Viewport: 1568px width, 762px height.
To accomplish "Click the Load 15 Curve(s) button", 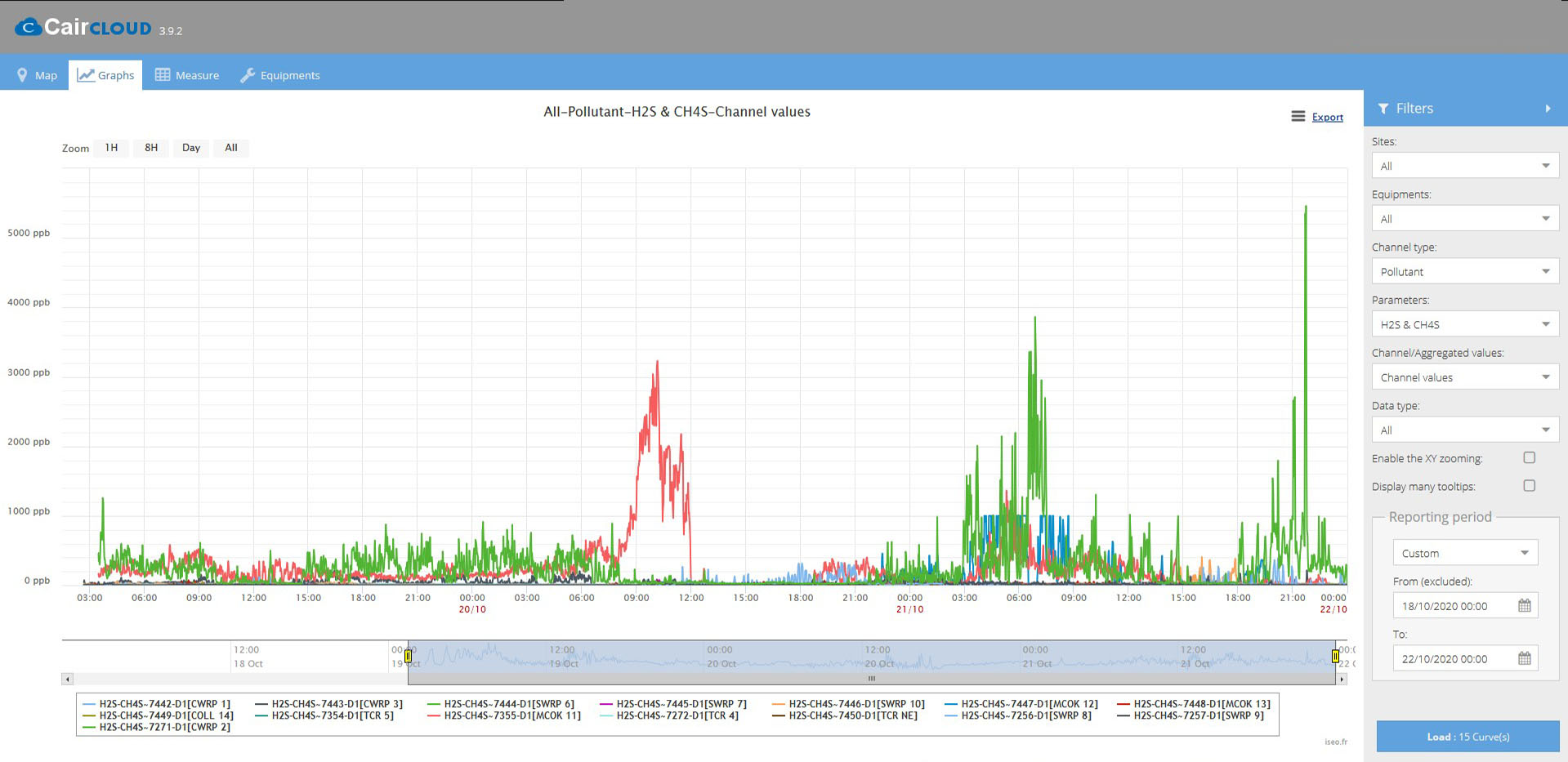I will click(x=1467, y=737).
